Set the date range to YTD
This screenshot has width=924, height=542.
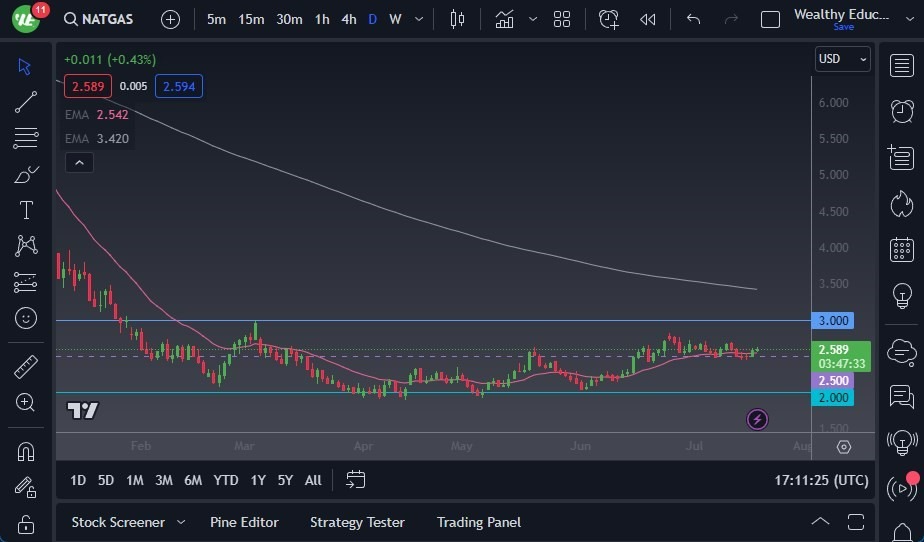pyautogui.click(x=226, y=480)
